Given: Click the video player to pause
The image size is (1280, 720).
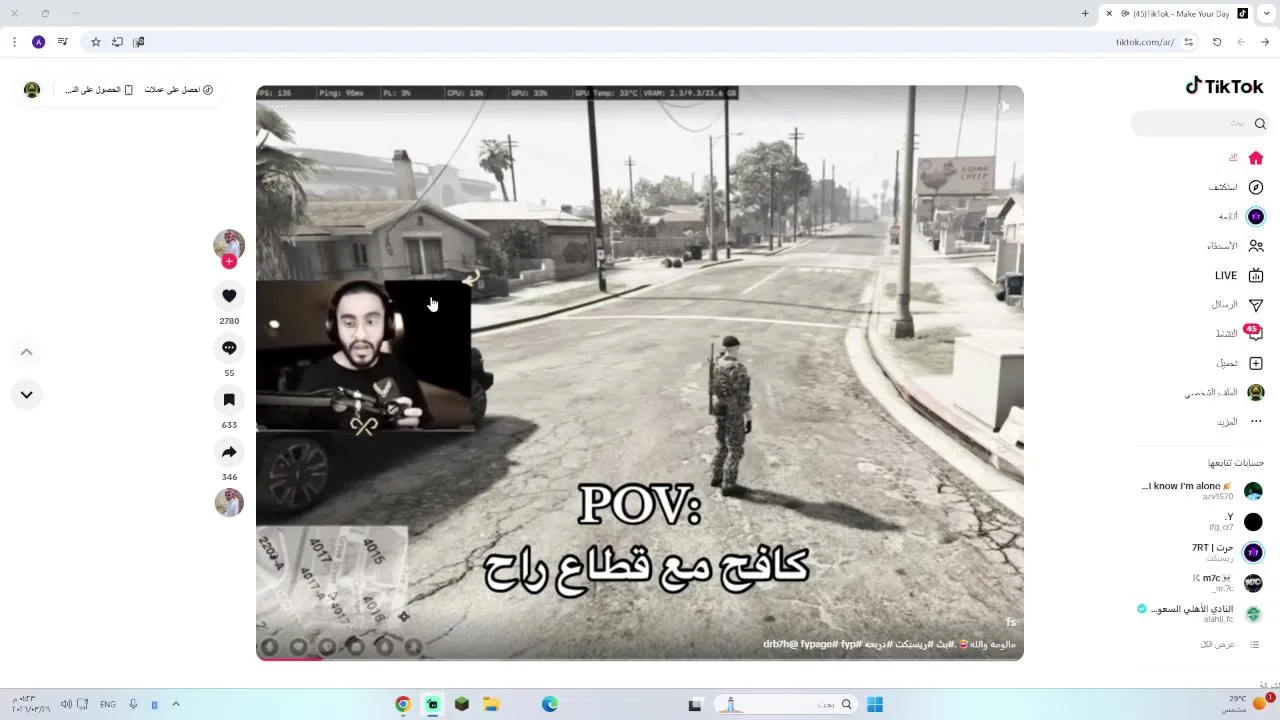Looking at the screenshot, I should [x=640, y=372].
